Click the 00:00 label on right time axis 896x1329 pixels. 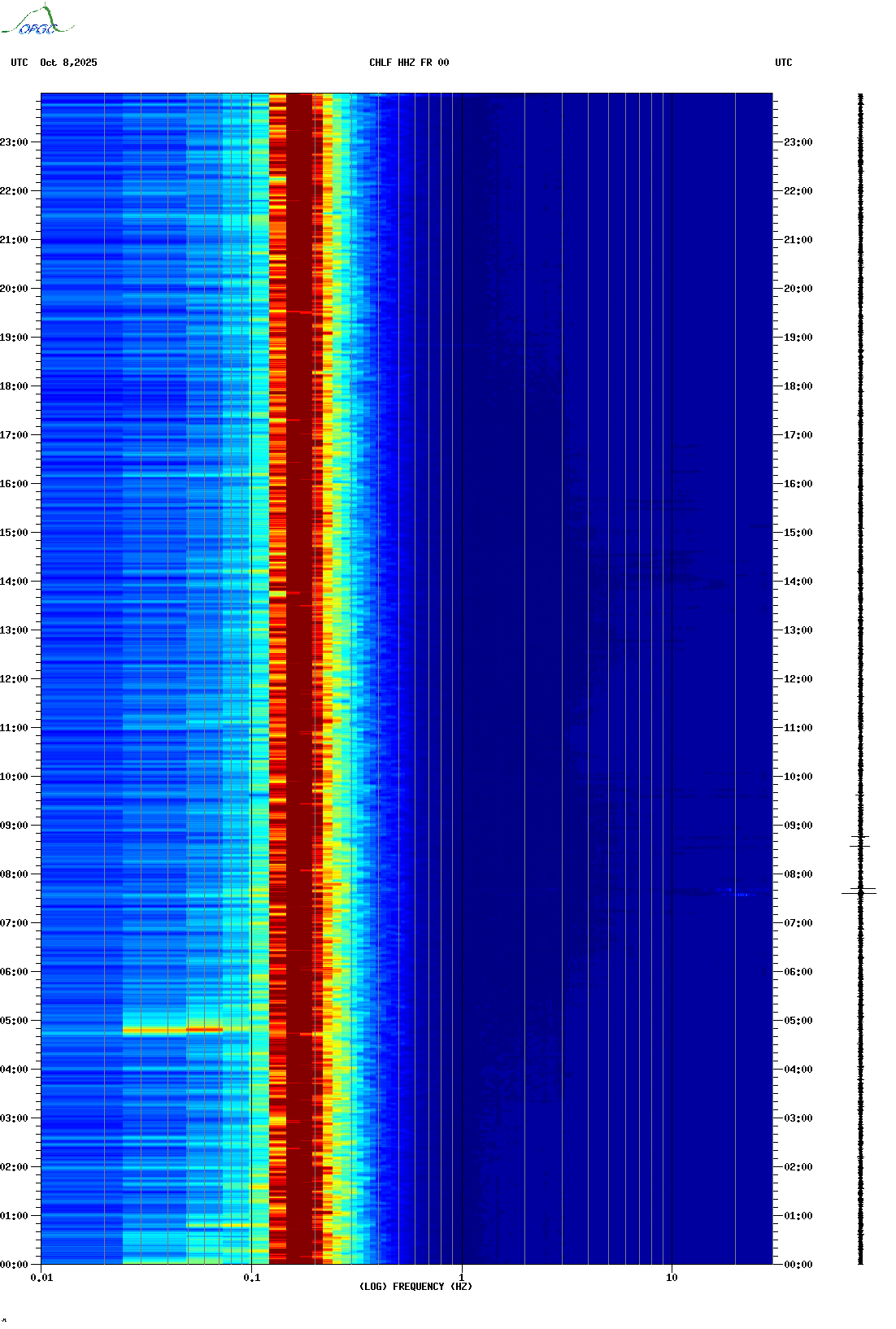[798, 1265]
